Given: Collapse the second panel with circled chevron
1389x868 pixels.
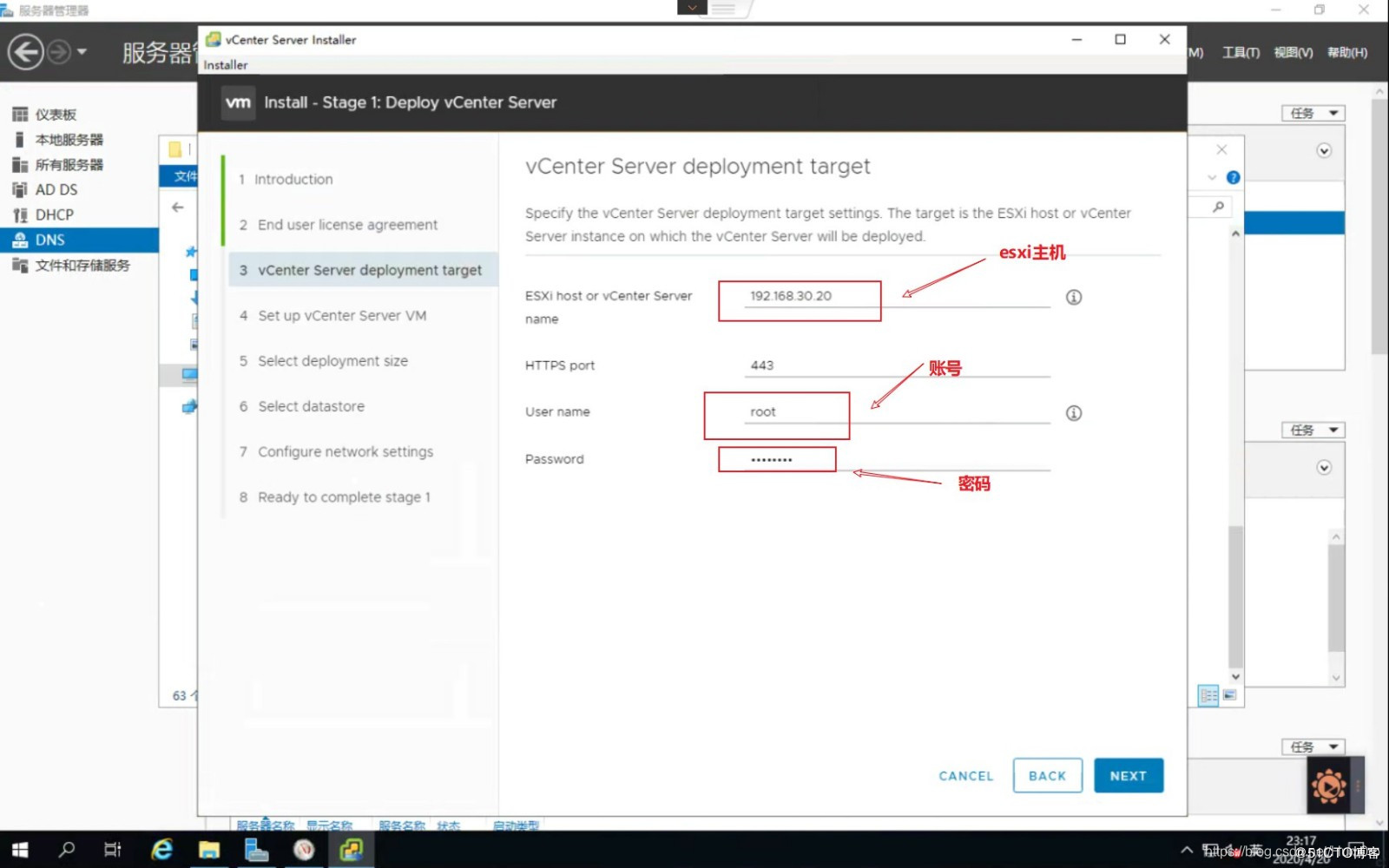Looking at the screenshot, I should click(x=1324, y=468).
